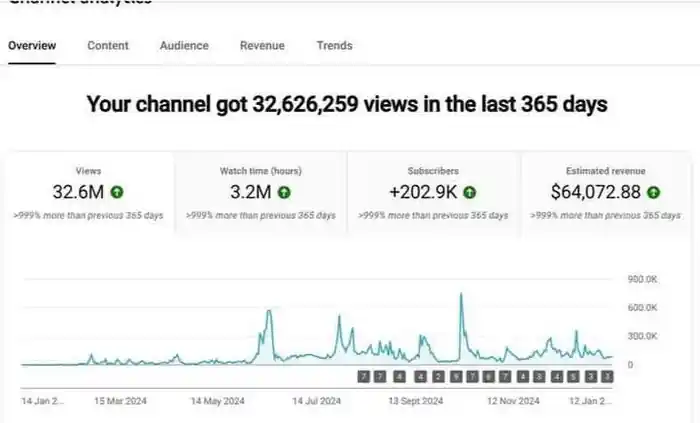700x423 pixels.
Task: Click the video marker labeled 2
Action: point(438,377)
